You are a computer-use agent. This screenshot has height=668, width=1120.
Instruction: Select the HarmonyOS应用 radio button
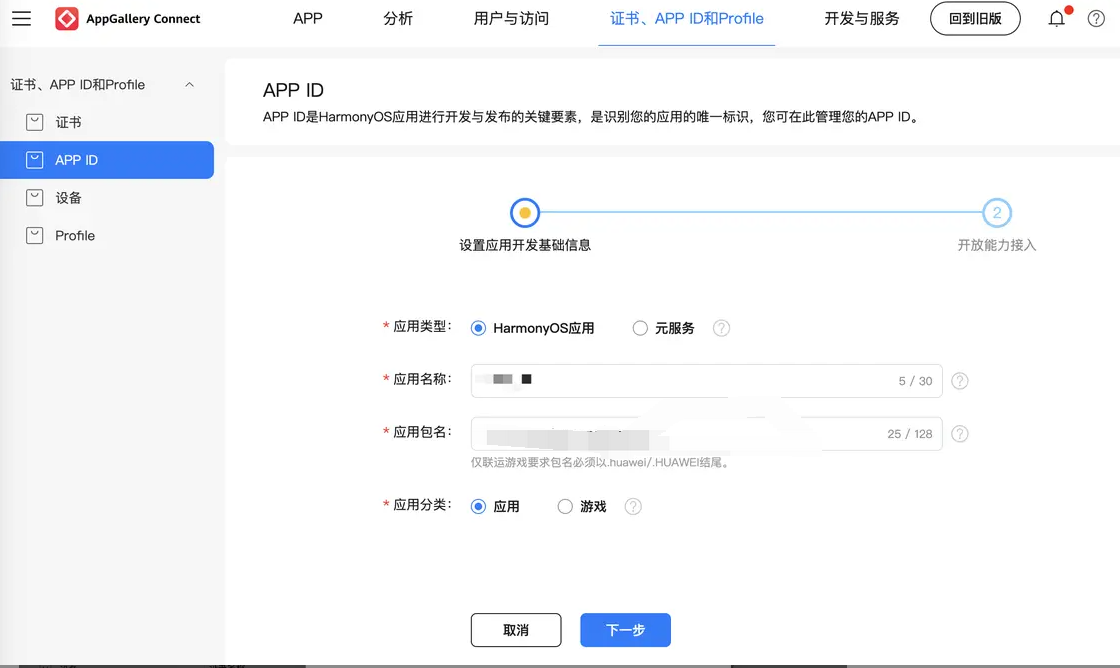point(479,328)
